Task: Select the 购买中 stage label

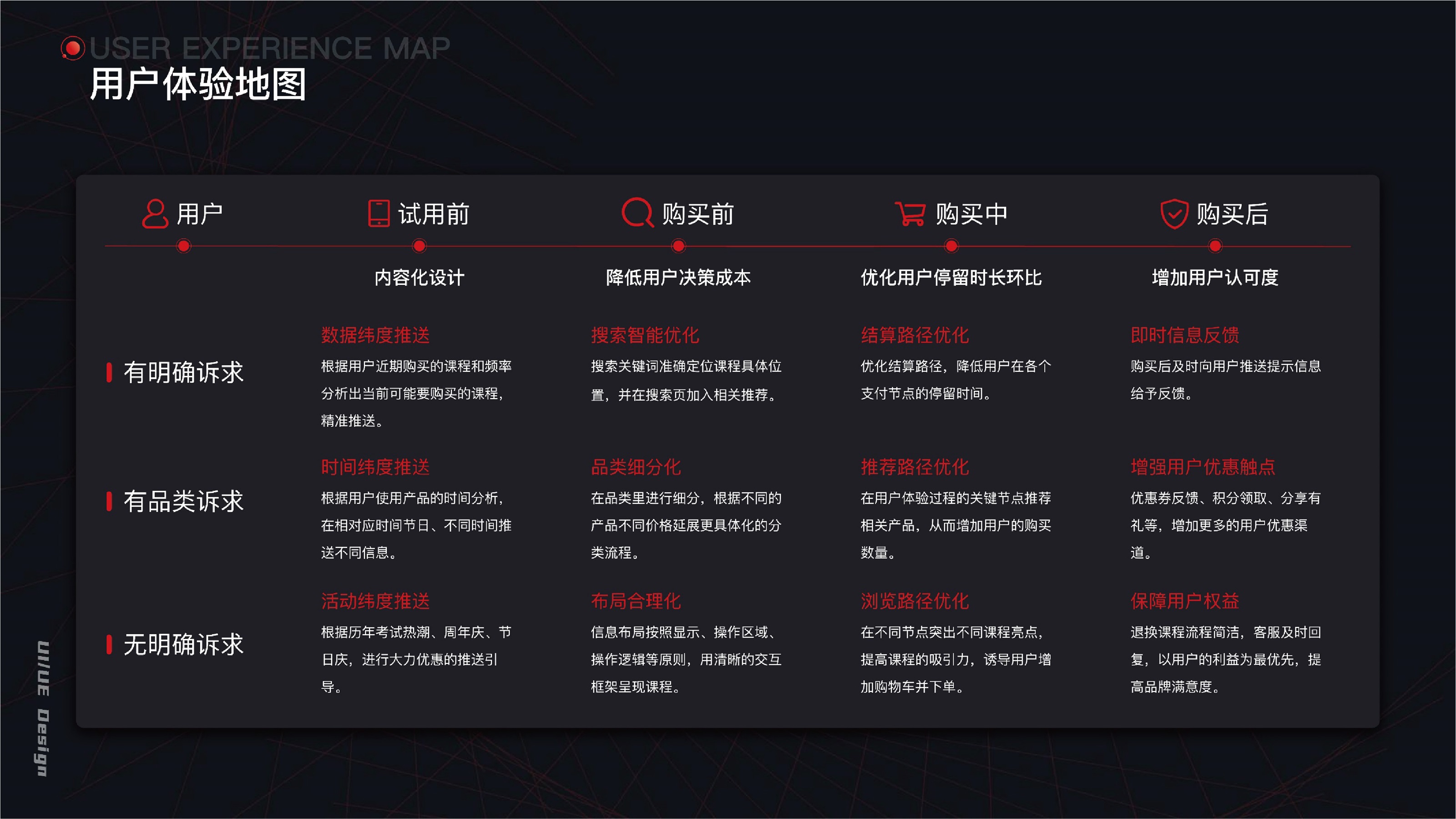Action: click(971, 214)
